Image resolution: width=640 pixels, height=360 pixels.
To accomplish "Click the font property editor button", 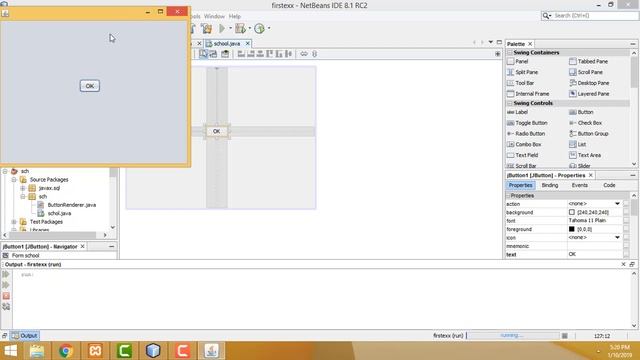I will click(626, 221).
